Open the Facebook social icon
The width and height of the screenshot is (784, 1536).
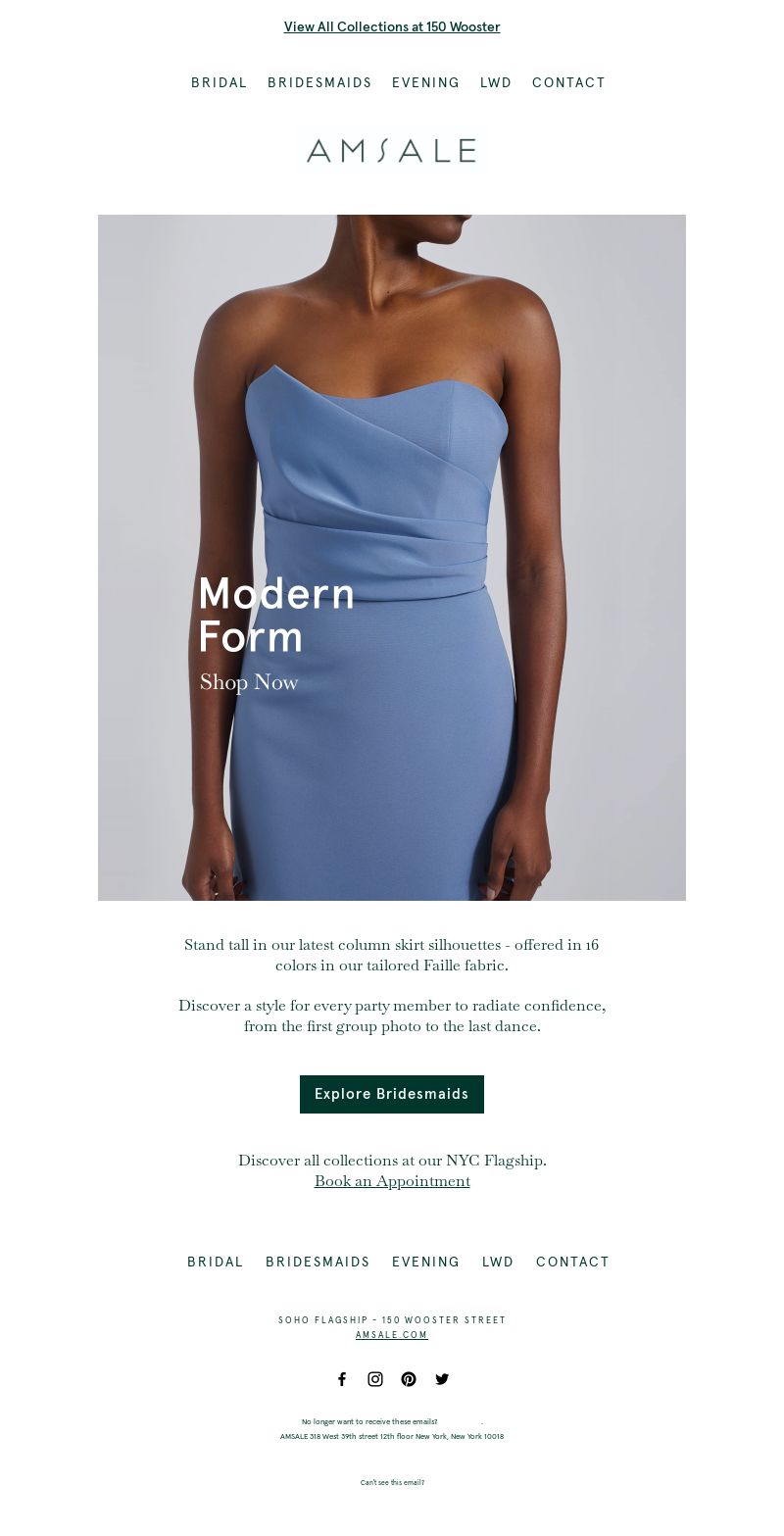coord(342,1379)
